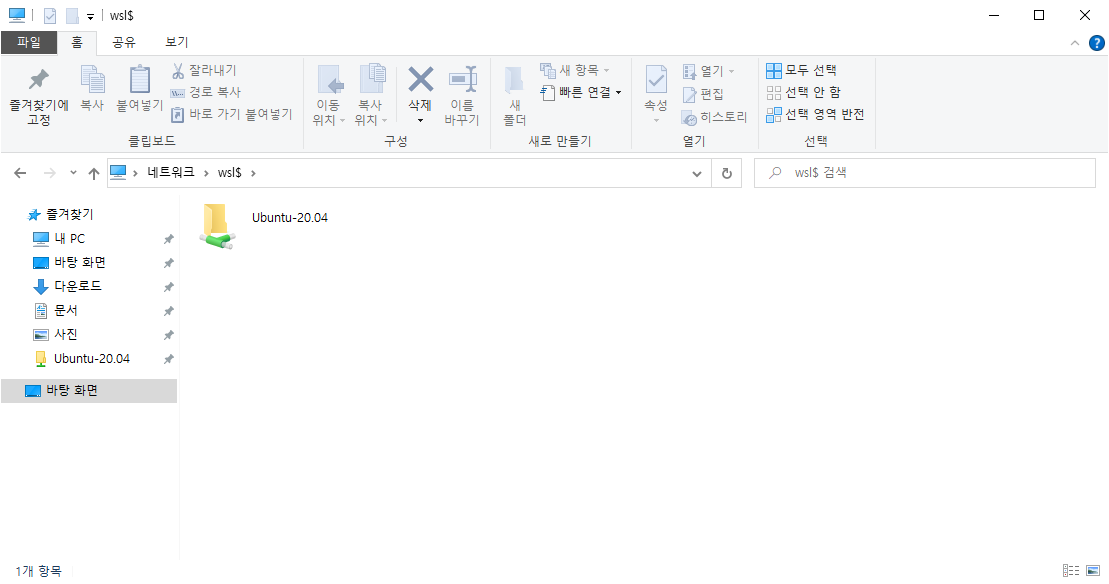Click 편집 (edit) in open group
This screenshot has height=584, width=1109.
(702, 94)
